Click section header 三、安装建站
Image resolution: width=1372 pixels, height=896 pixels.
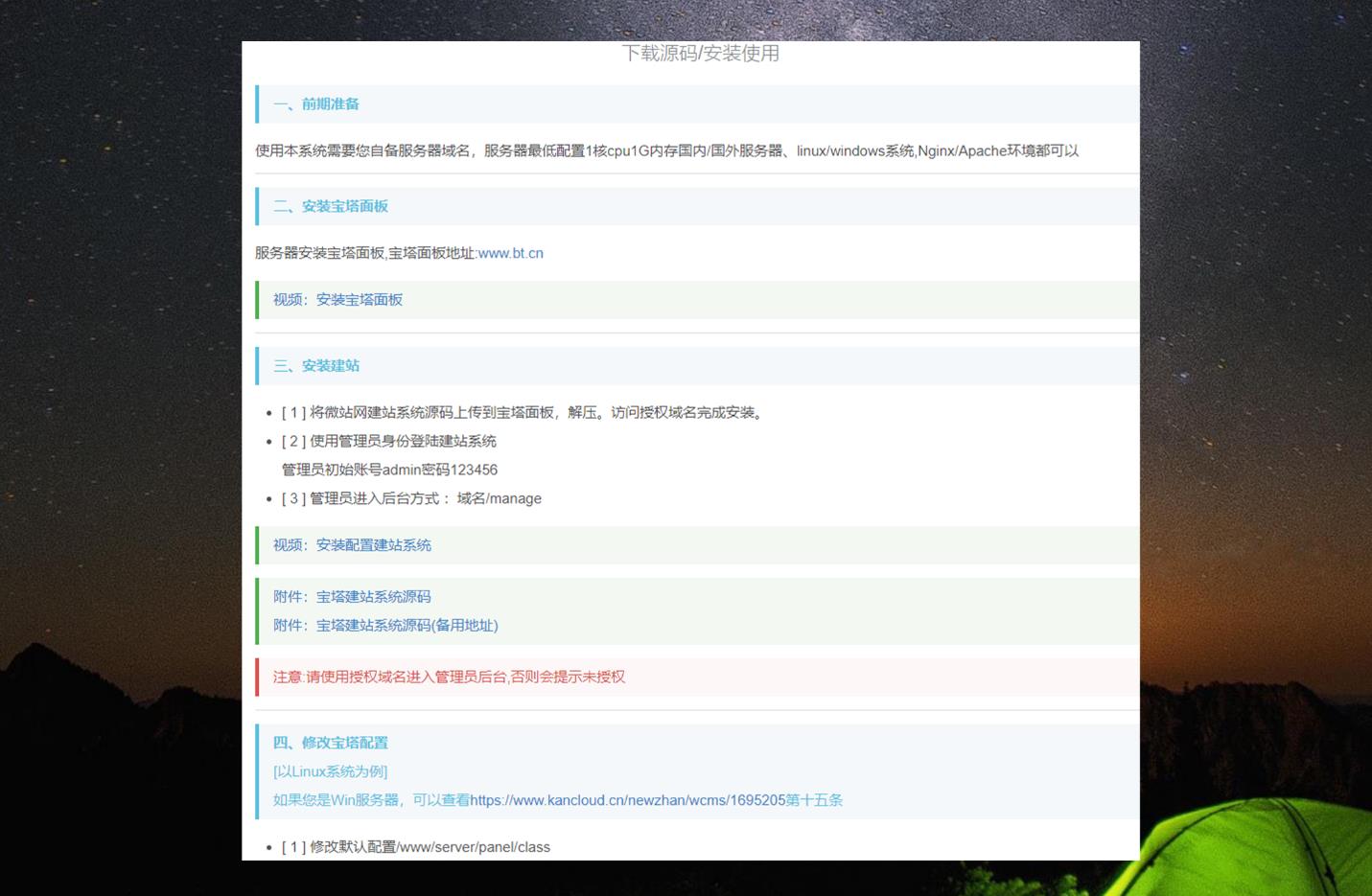tap(316, 366)
